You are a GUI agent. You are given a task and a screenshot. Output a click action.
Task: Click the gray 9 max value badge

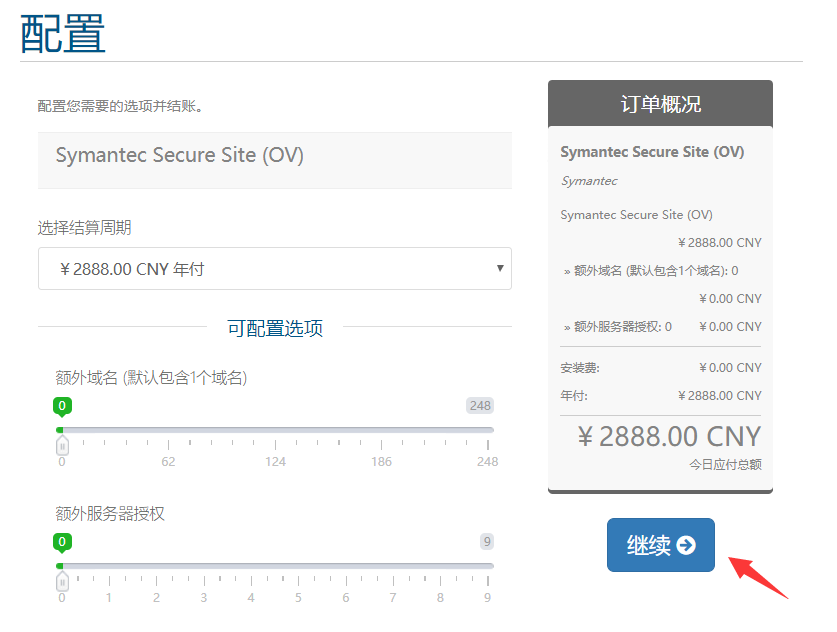click(487, 542)
